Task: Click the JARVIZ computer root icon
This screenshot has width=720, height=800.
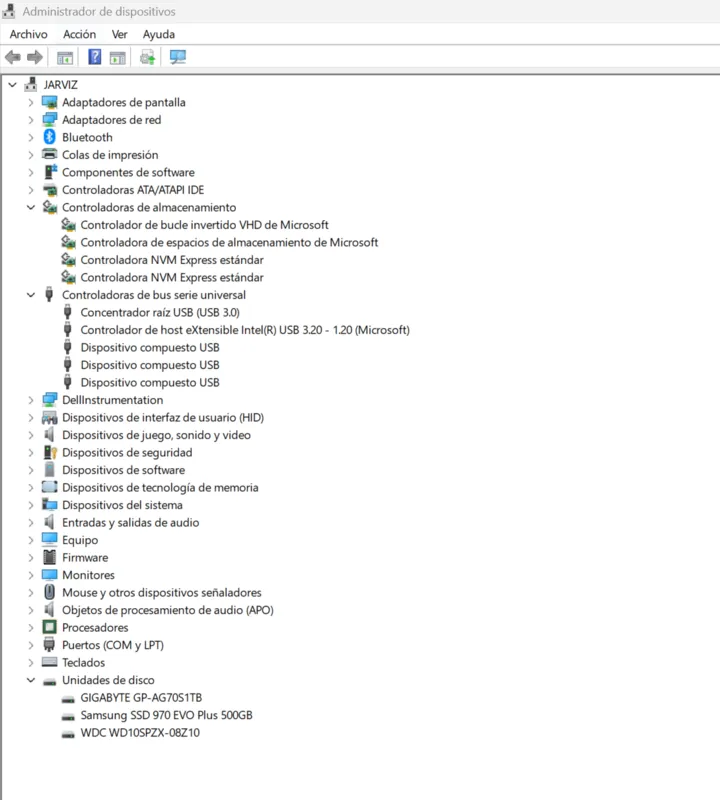Action: coord(31,84)
